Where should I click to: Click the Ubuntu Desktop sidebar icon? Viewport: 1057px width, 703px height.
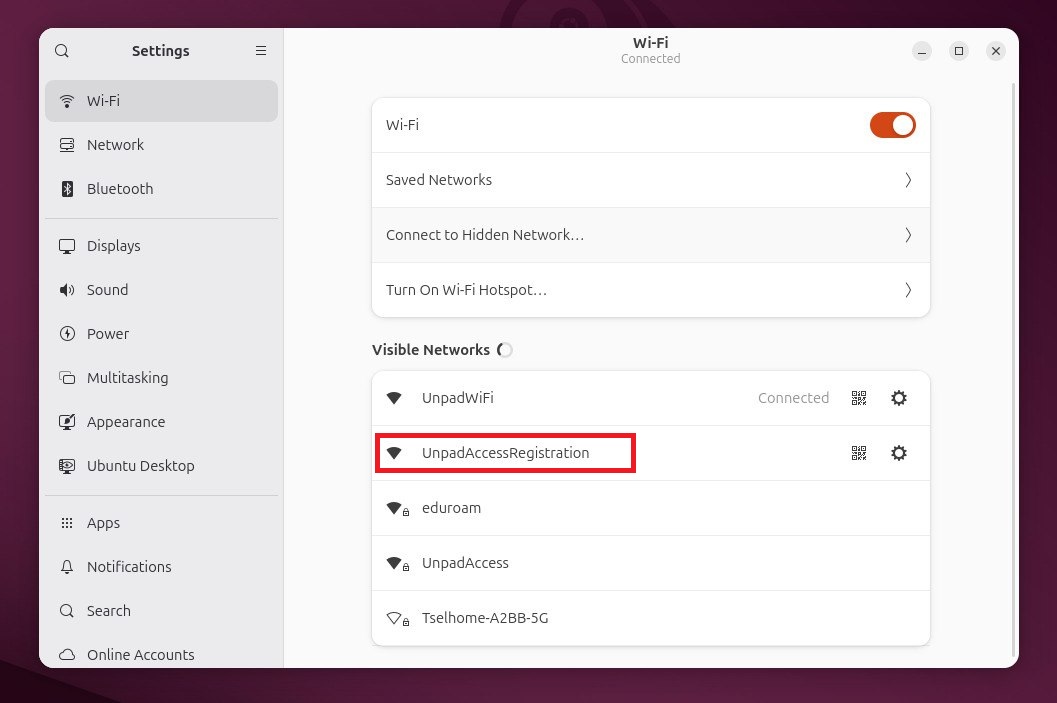pyautogui.click(x=67, y=466)
